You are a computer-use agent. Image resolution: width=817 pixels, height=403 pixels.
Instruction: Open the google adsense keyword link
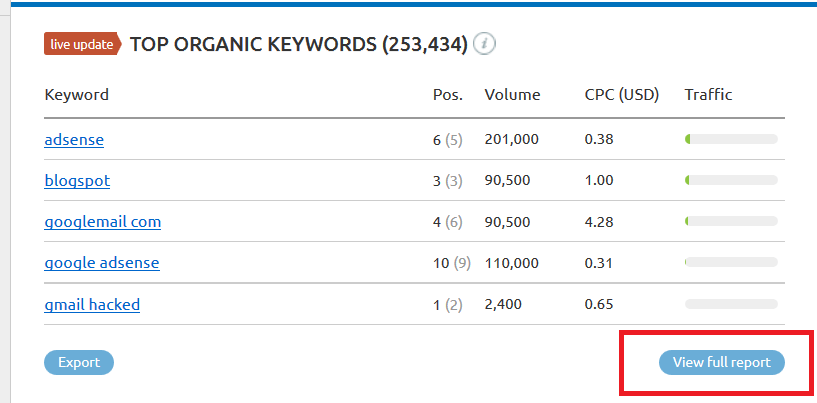point(102,263)
